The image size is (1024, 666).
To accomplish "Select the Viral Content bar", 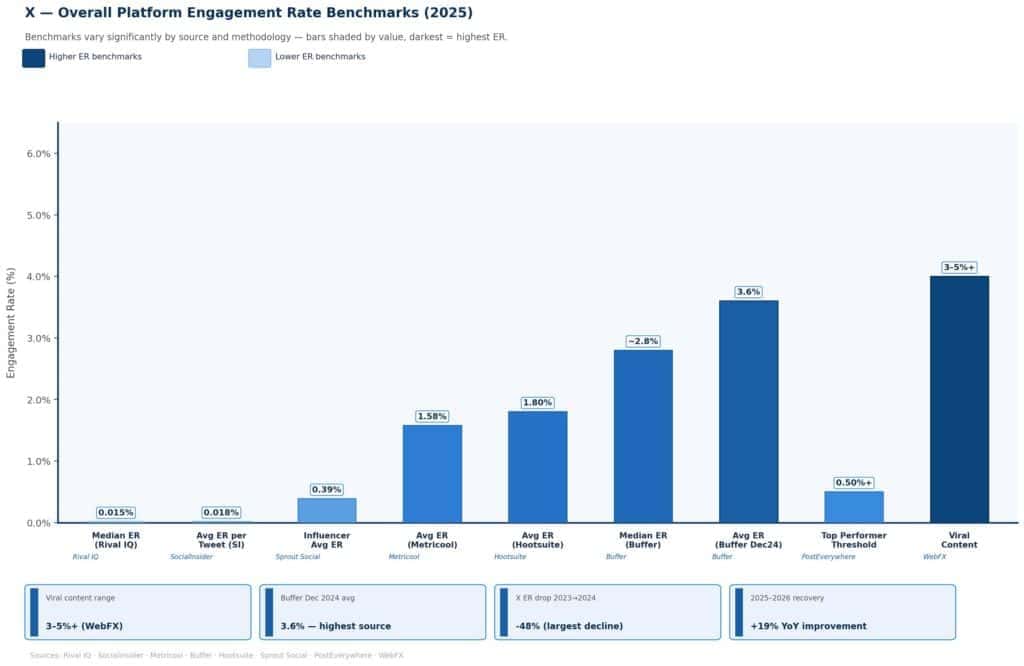I will 959,399.
